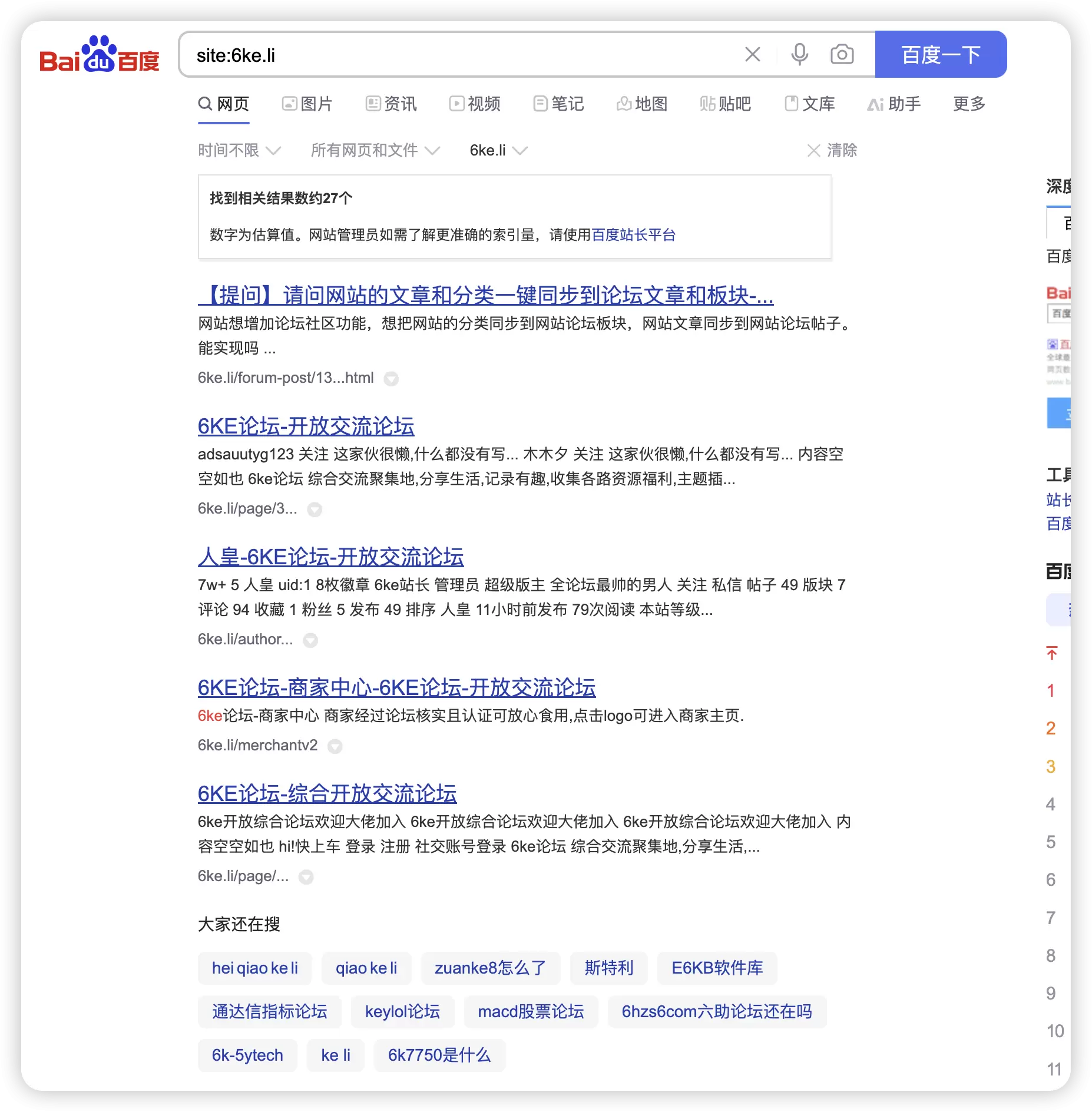Viewport: 1092px width, 1112px height.
Task: Expand arrow next to 6ke.li/page/... URL
Action: (306, 877)
